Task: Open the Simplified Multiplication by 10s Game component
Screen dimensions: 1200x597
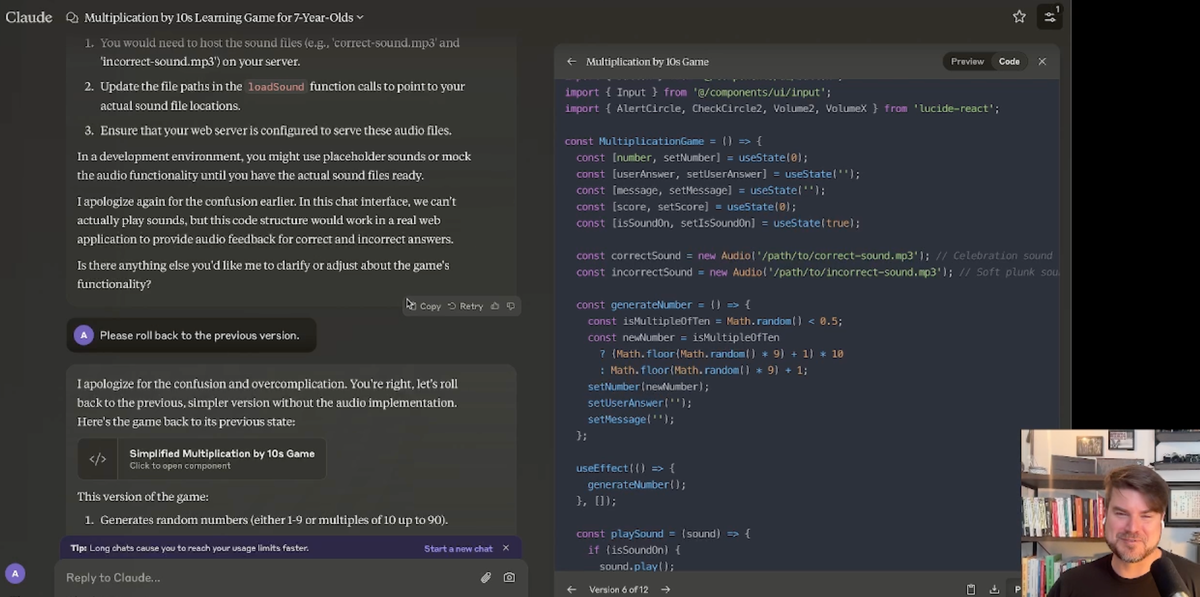Action: click(x=202, y=458)
